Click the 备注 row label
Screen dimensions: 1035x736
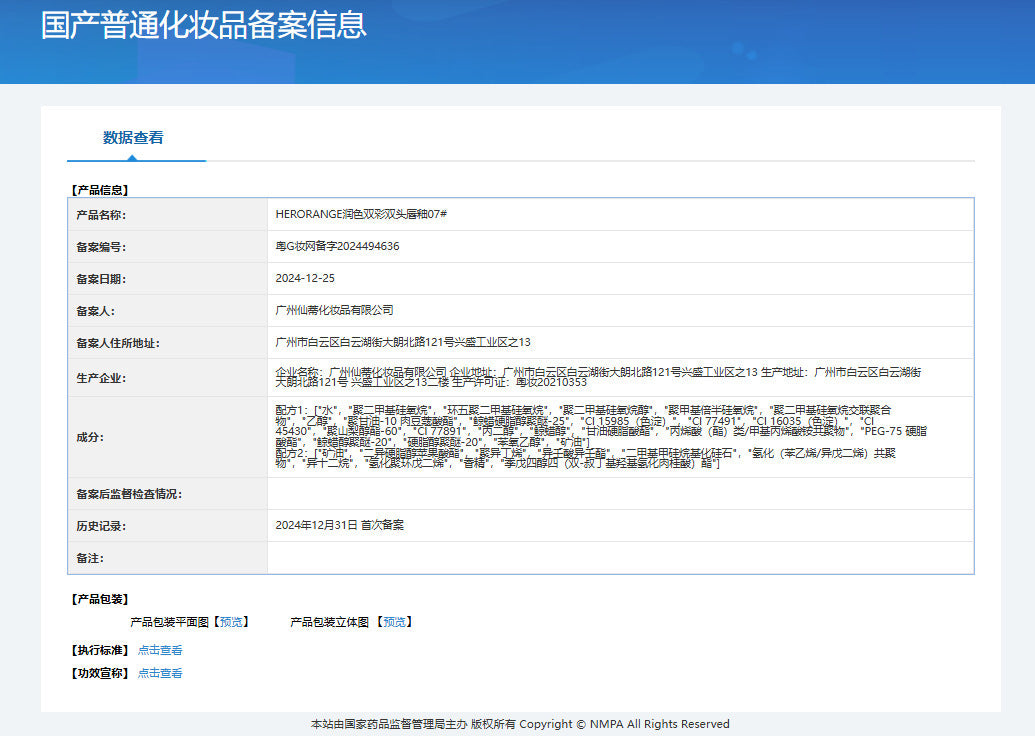point(89,558)
